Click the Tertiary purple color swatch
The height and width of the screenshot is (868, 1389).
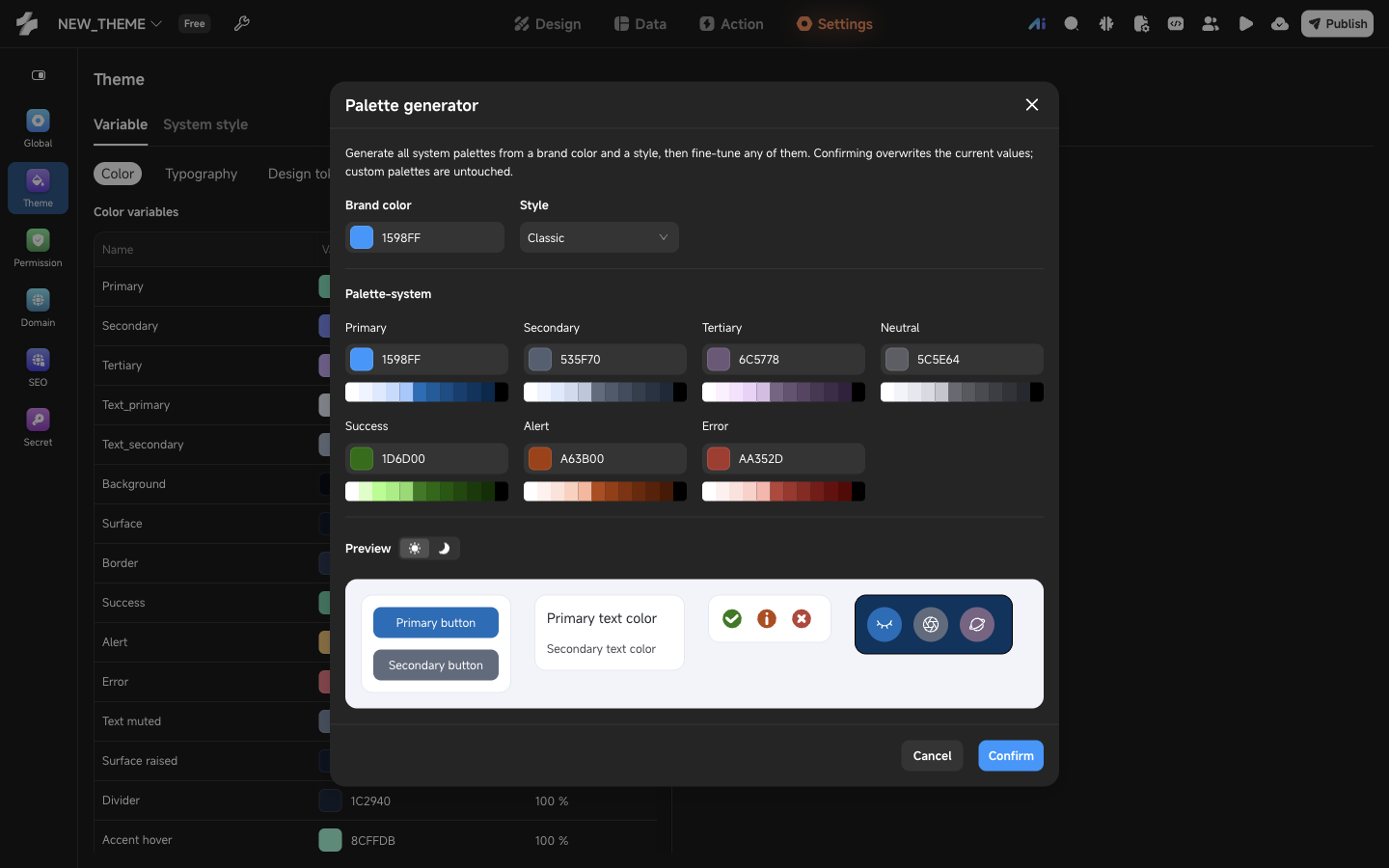(719, 359)
